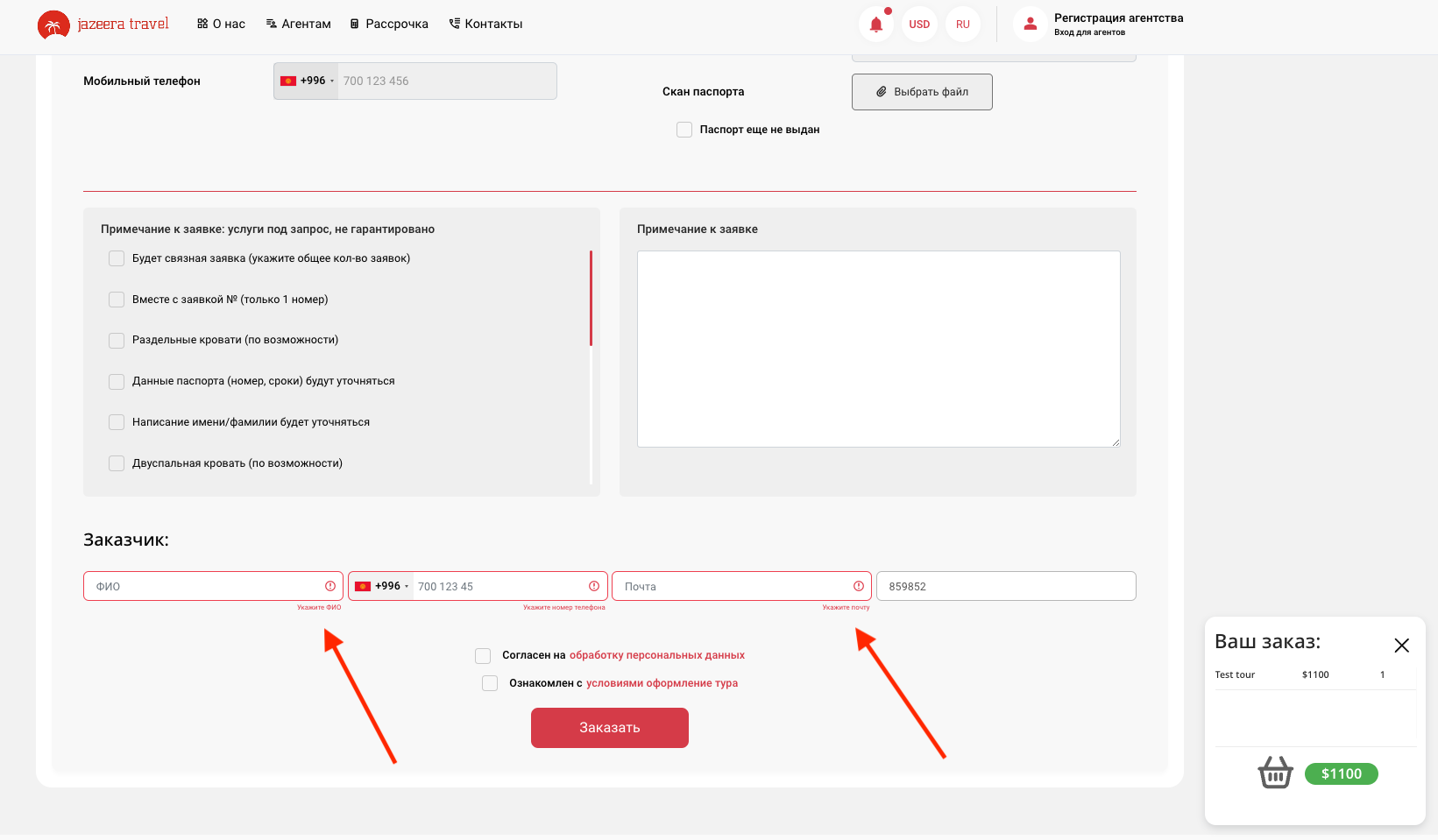Open the USD currency selector

click(919, 25)
